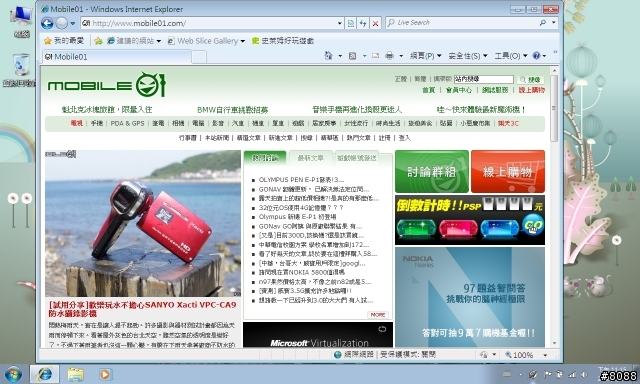Open the search provider dropdown arrow
This screenshot has width=640, height=384.
click(554, 23)
